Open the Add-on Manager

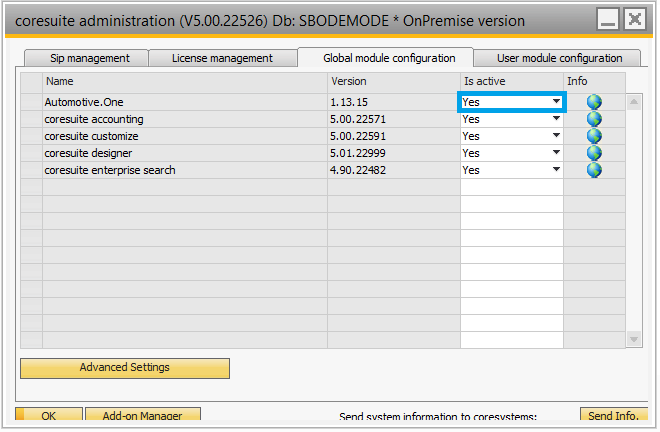point(142,416)
